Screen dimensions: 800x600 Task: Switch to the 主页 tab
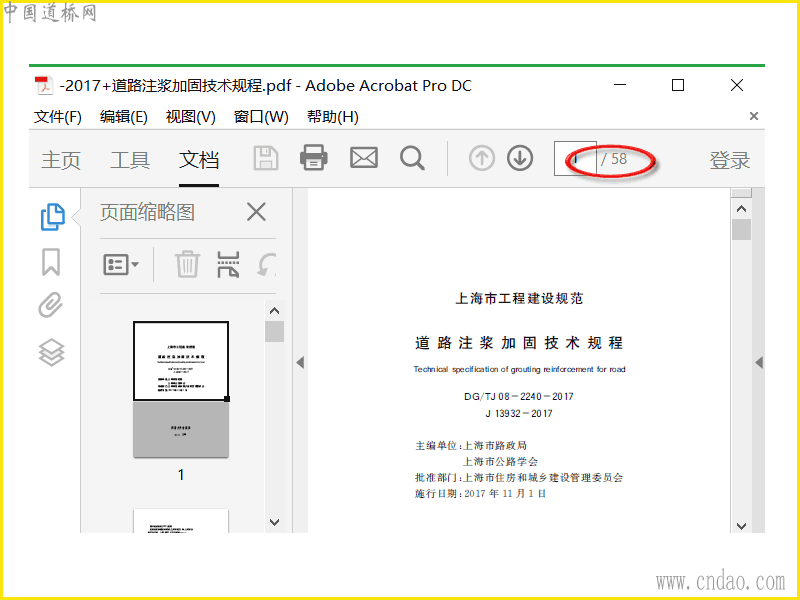pos(61,160)
